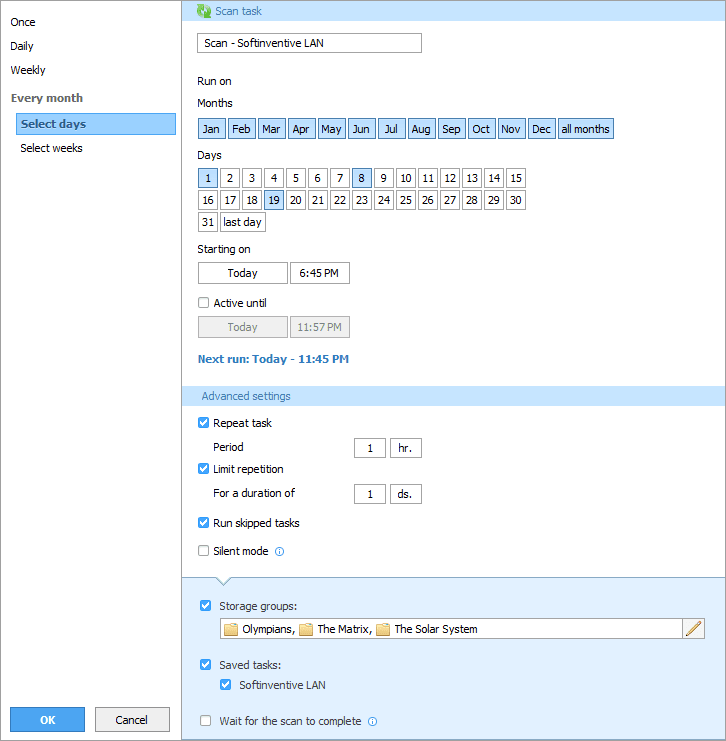
Task: Click the Scan task header icon
Action: click(204, 11)
